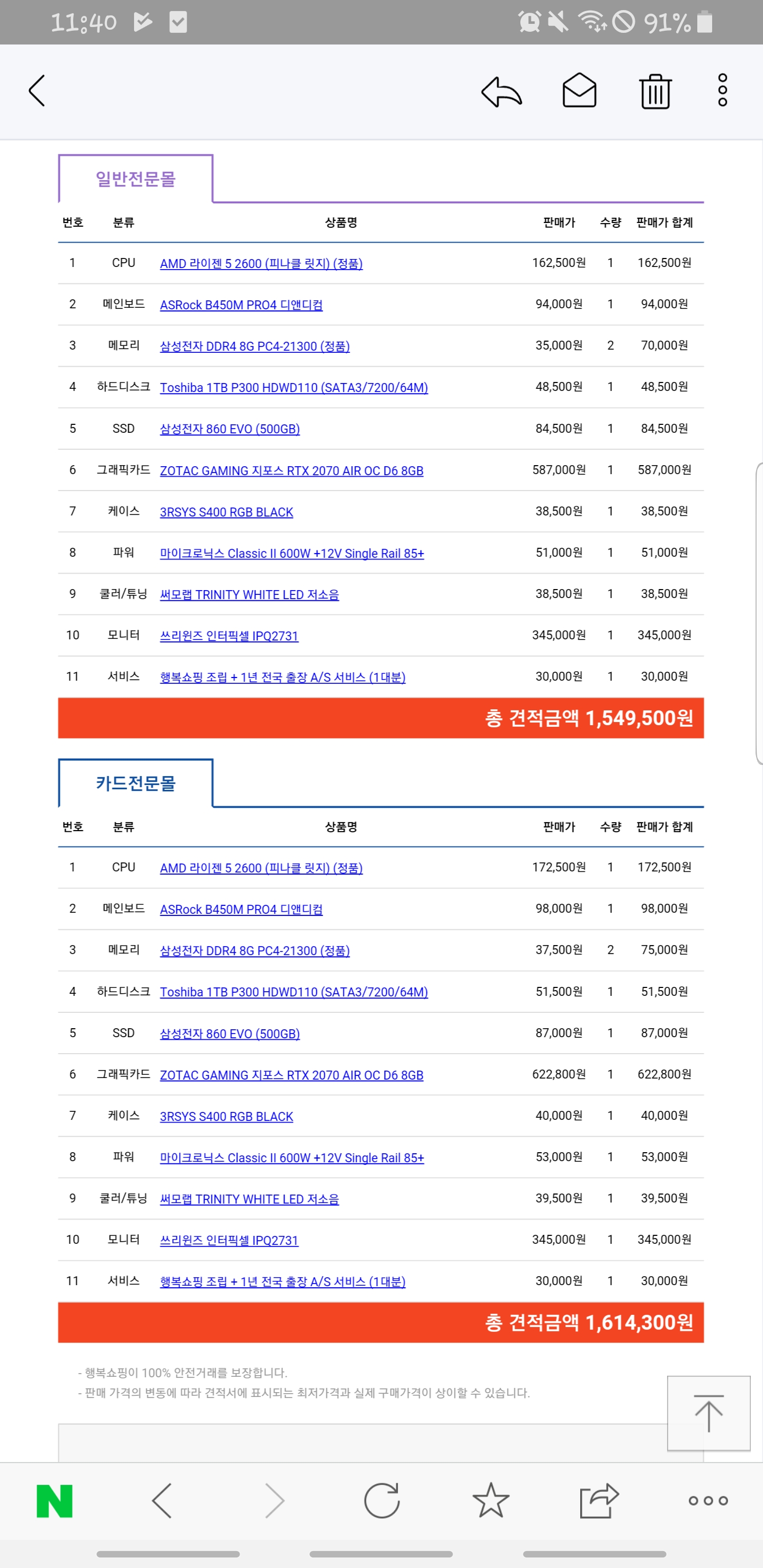This screenshot has width=763, height=1568.
Task: Open 삼성전자 860 EVO link in 일반전문몰
Action: tap(229, 429)
